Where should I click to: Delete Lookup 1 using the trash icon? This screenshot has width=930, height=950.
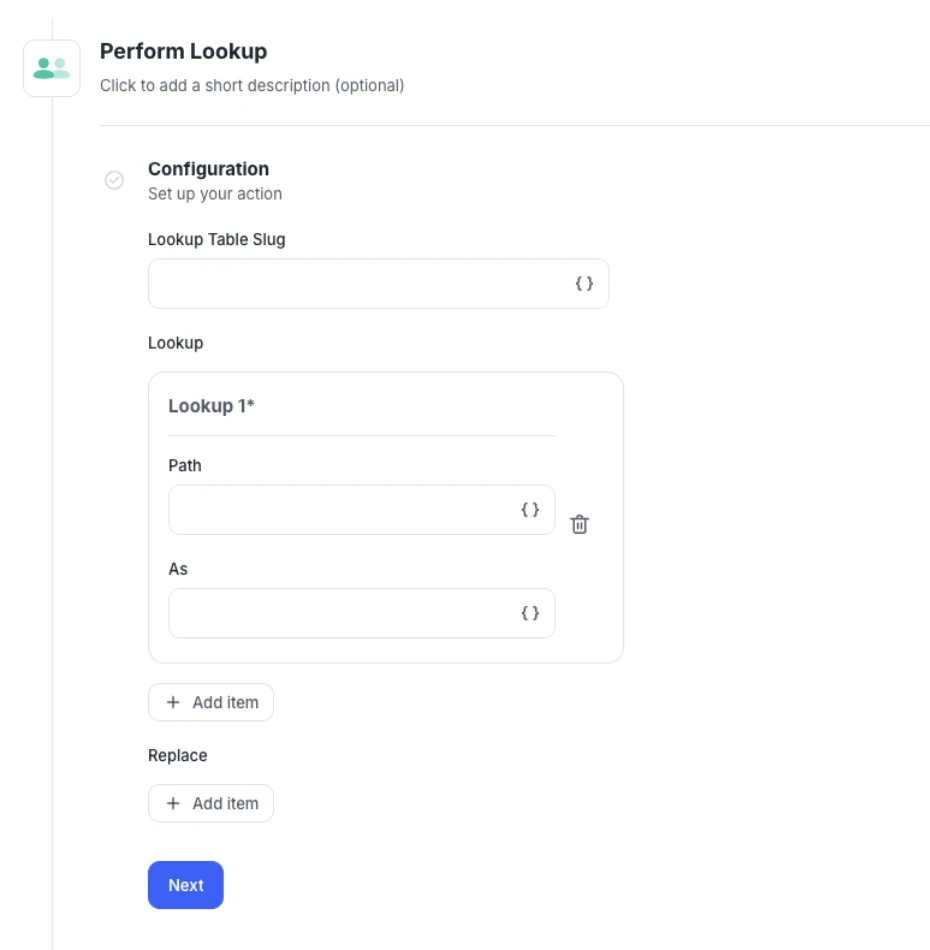(579, 524)
